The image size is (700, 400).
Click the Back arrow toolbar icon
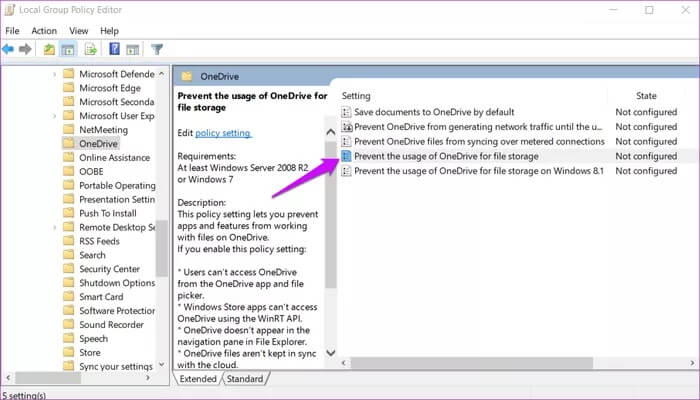8,49
